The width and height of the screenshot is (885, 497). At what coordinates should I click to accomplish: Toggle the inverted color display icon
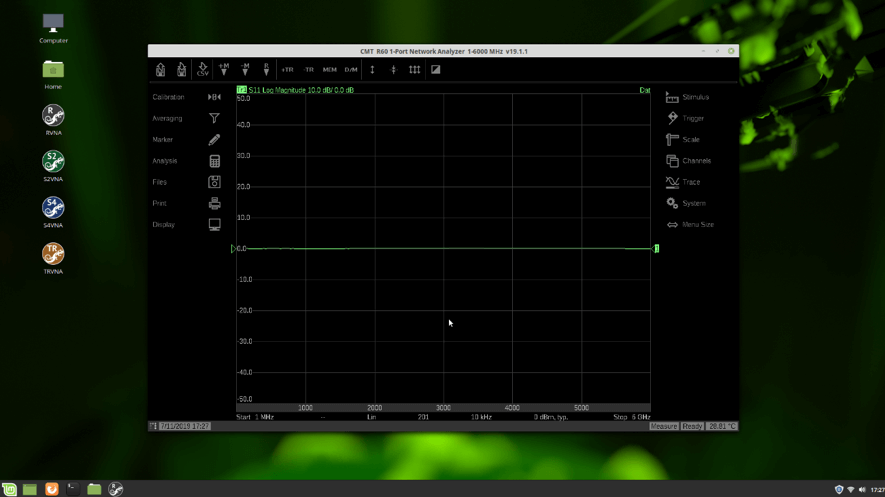(435, 70)
